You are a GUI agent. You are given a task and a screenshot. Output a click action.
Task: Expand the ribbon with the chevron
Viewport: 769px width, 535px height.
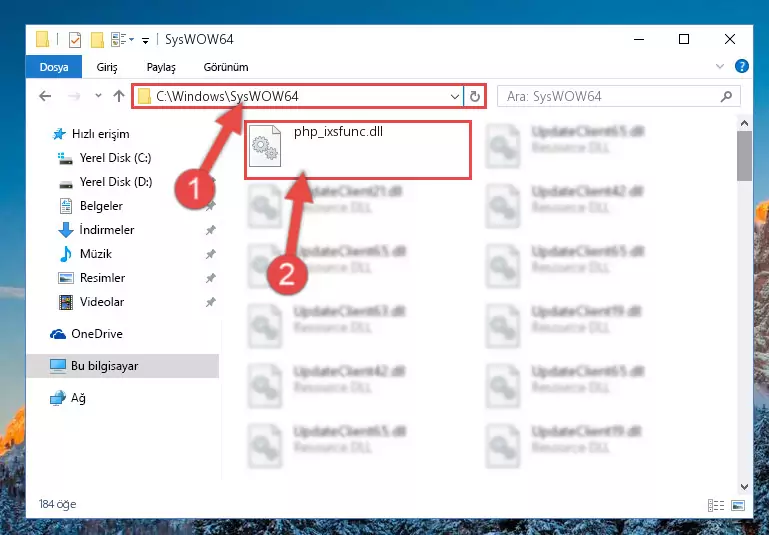tap(720, 66)
